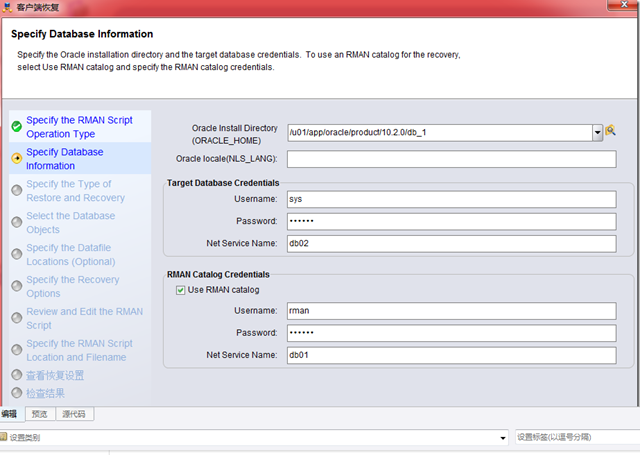Click the Oracle locale (NLS_LANG) field

click(x=451, y=159)
